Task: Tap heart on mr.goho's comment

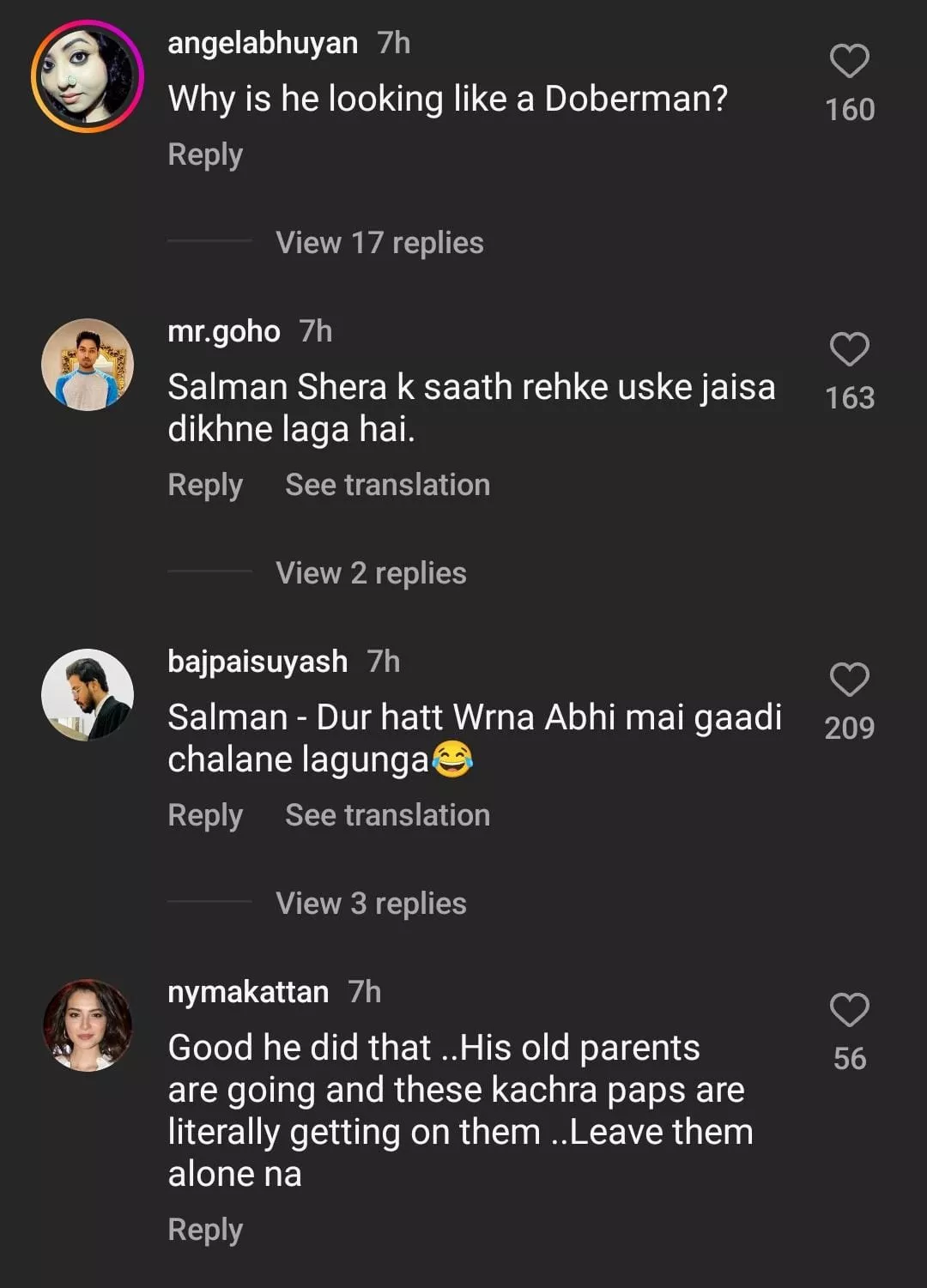Action: (850, 350)
